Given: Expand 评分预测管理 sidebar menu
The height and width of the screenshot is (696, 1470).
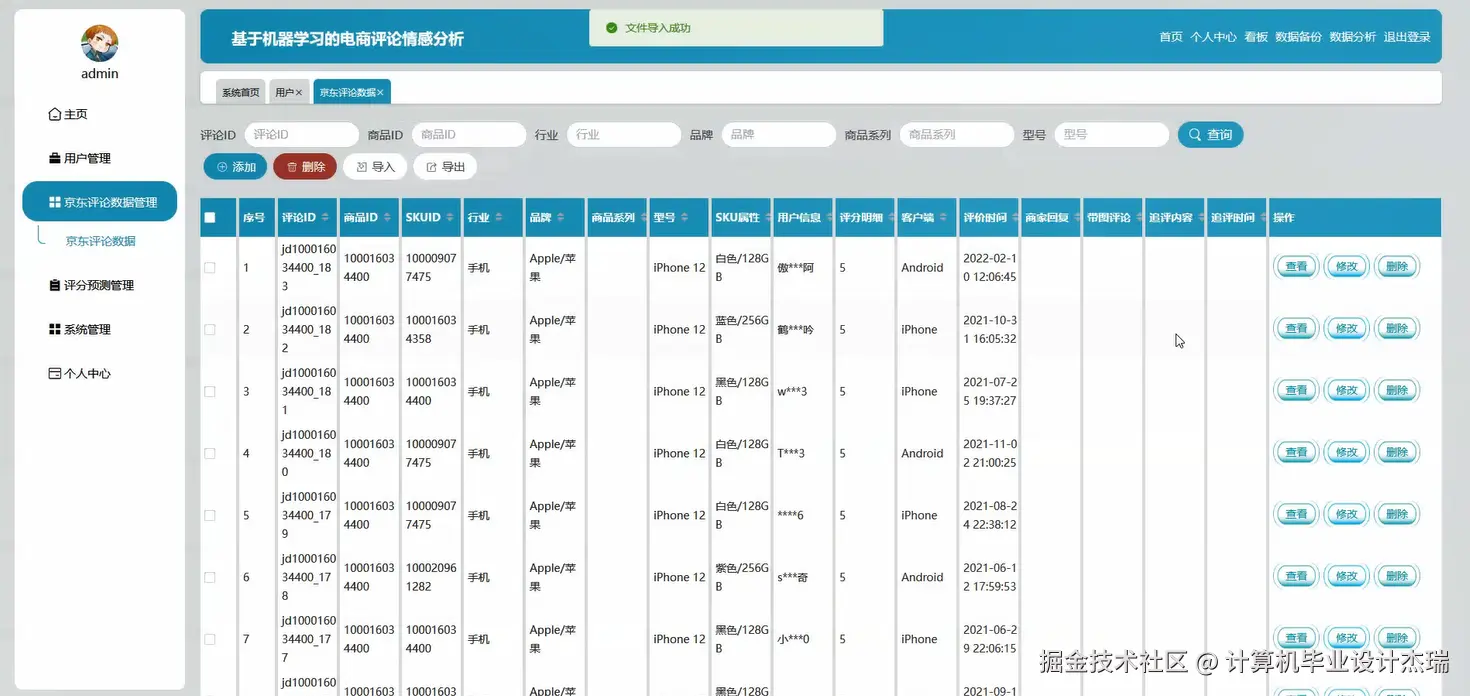Looking at the screenshot, I should (x=92, y=285).
